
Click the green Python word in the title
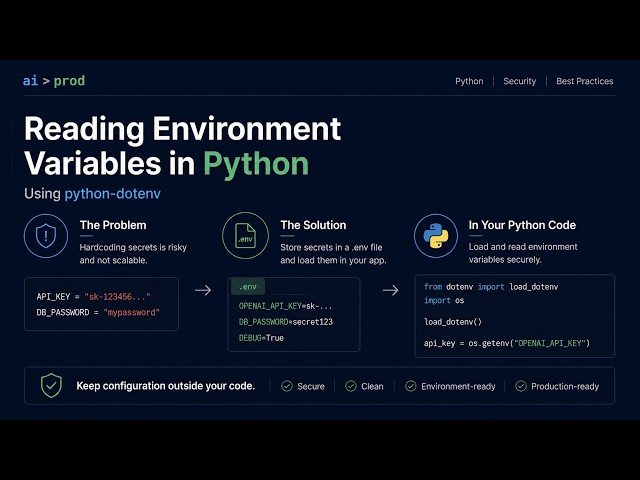[256, 164]
